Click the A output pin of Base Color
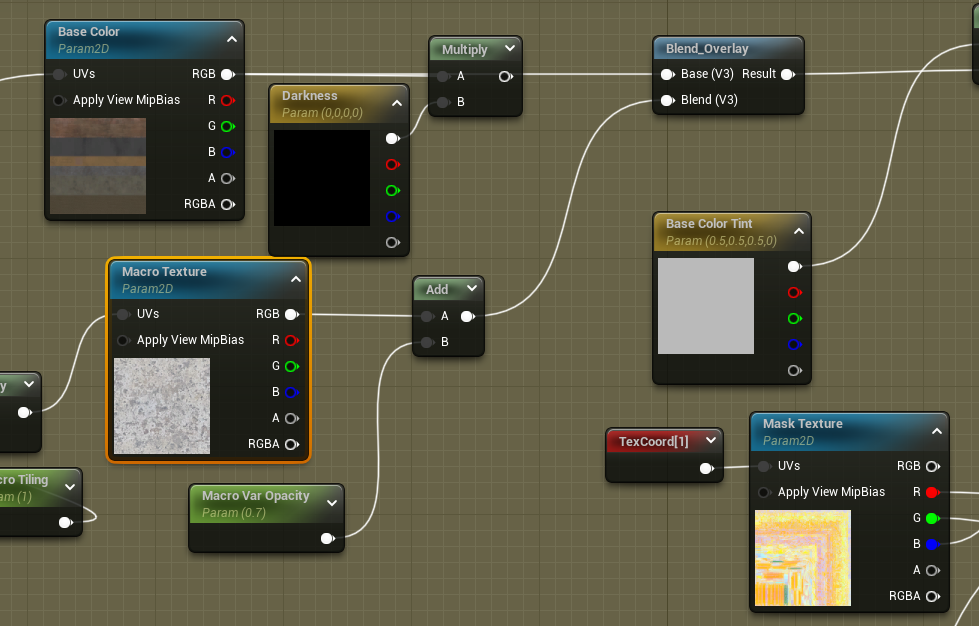Image resolution: width=979 pixels, height=626 pixels. pyautogui.click(x=228, y=179)
